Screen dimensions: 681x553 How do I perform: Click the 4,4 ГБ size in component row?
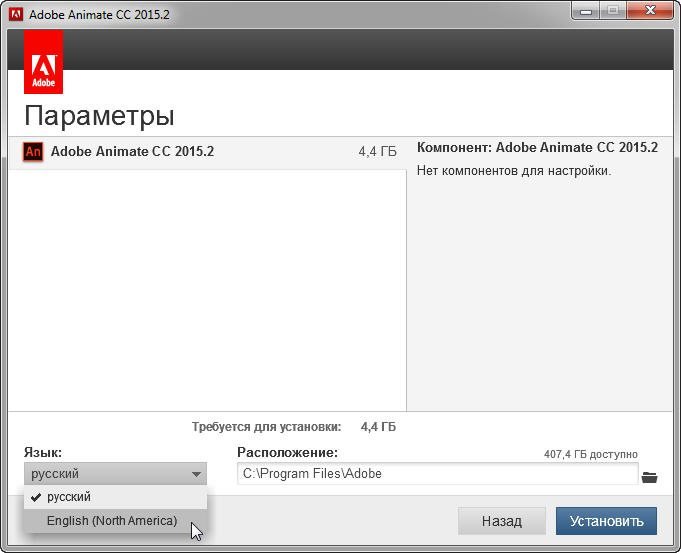[377, 152]
